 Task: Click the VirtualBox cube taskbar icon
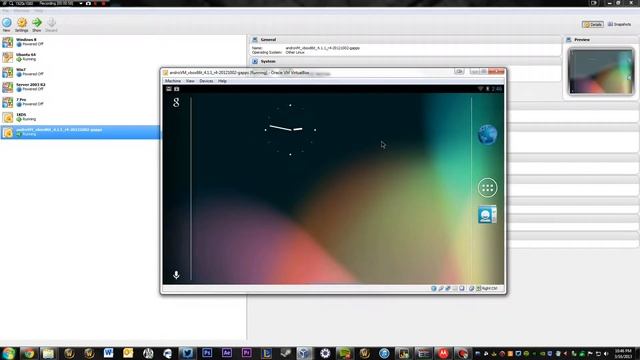click(x=304, y=353)
